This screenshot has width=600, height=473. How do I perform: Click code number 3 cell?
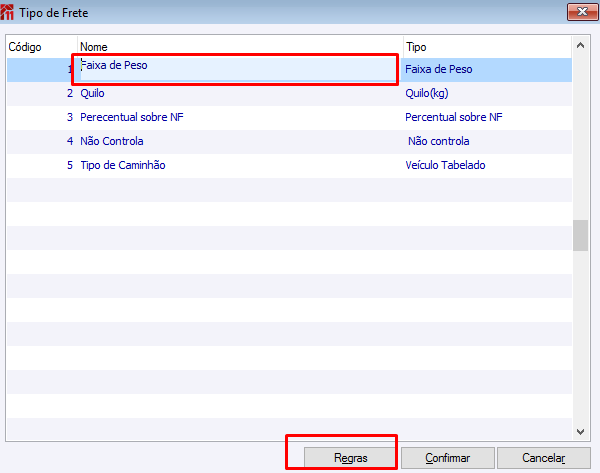[x=42, y=117]
